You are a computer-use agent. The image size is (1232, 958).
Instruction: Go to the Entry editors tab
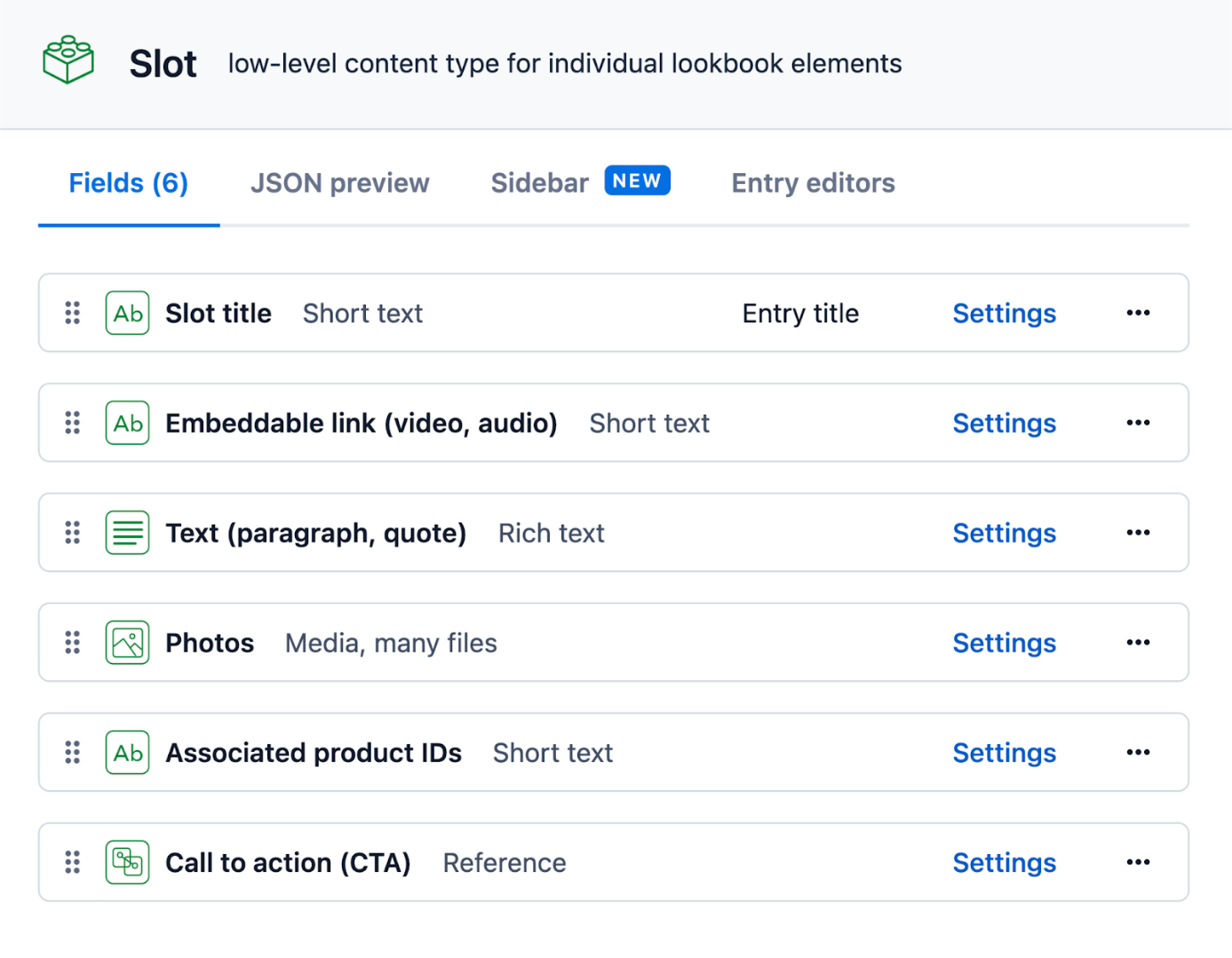[813, 183]
